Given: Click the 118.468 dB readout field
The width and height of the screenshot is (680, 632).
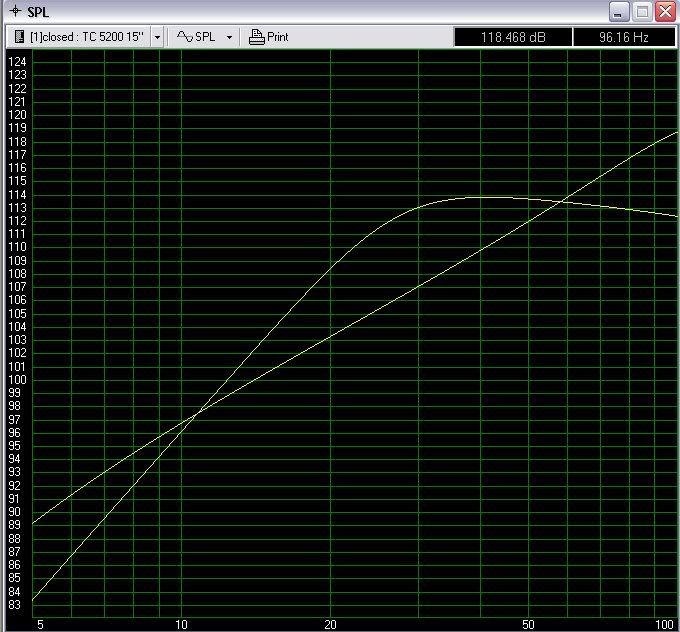Looking at the screenshot, I should coord(513,37).
